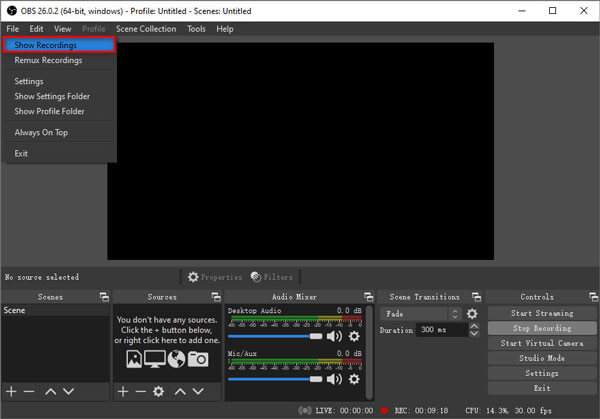Open the Tools menu
The width and height of the screenshot is (600, 419).
[196, 29]
